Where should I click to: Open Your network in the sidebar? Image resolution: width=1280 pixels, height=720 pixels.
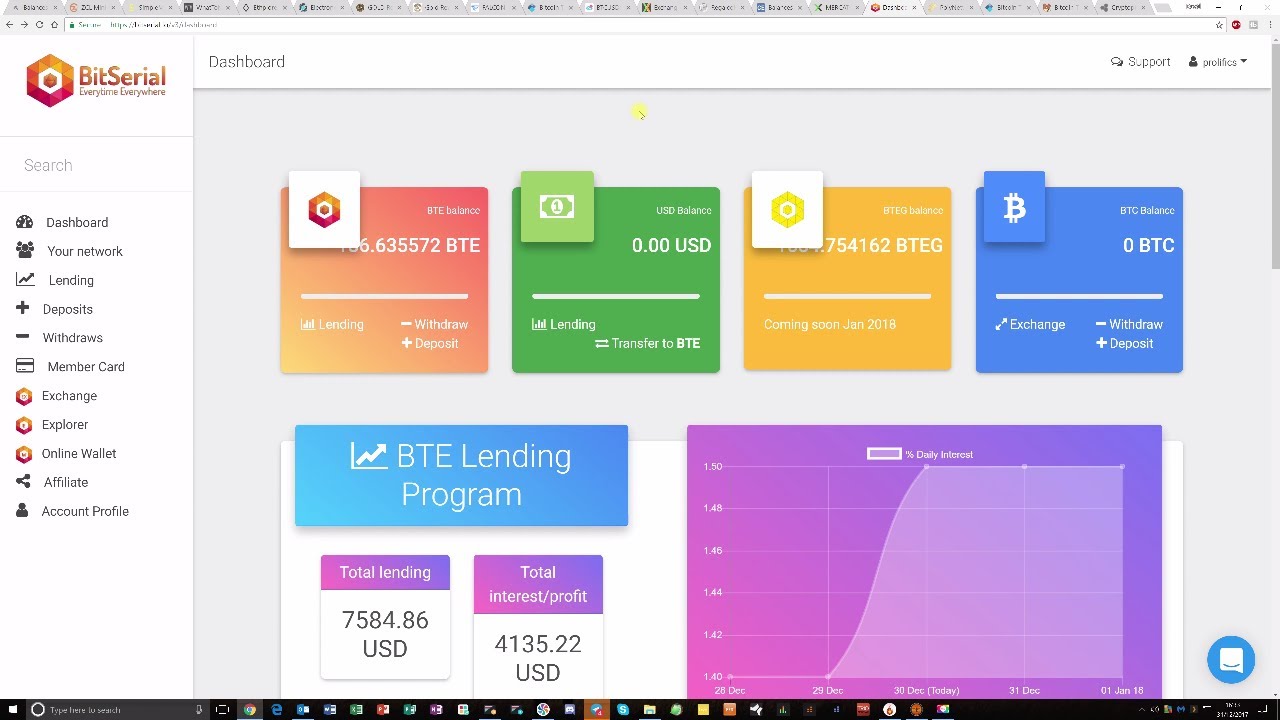(x=85, y=251)
